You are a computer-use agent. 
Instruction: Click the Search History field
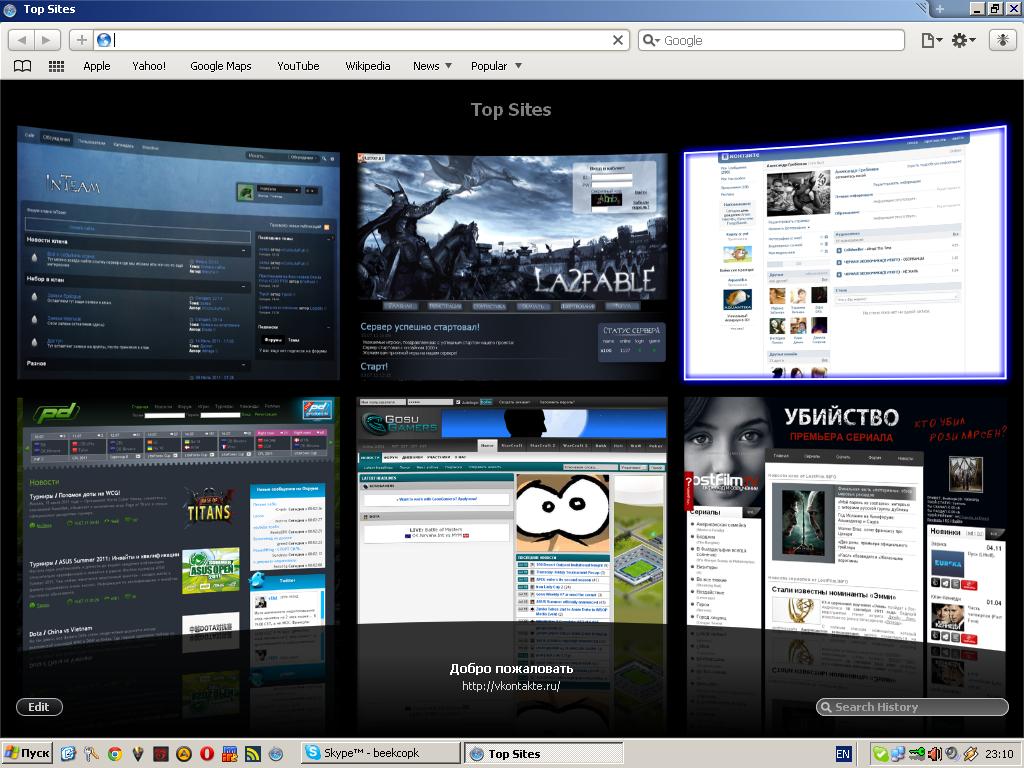point(912,707)
